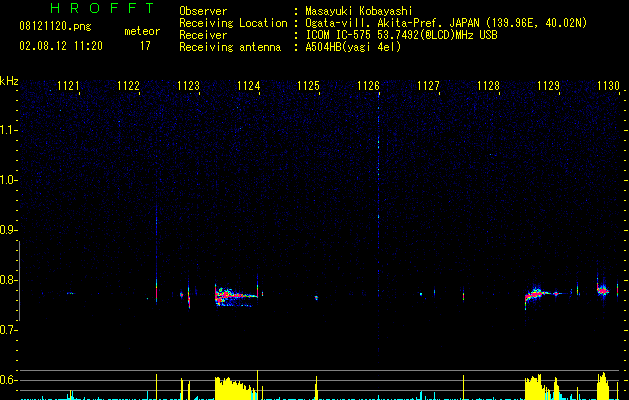The width and height of the screenshot is (629, 400).
Task: Click receiver text ICOM IC-575 53.7492 MHz USB
Action: coord(401,35)
